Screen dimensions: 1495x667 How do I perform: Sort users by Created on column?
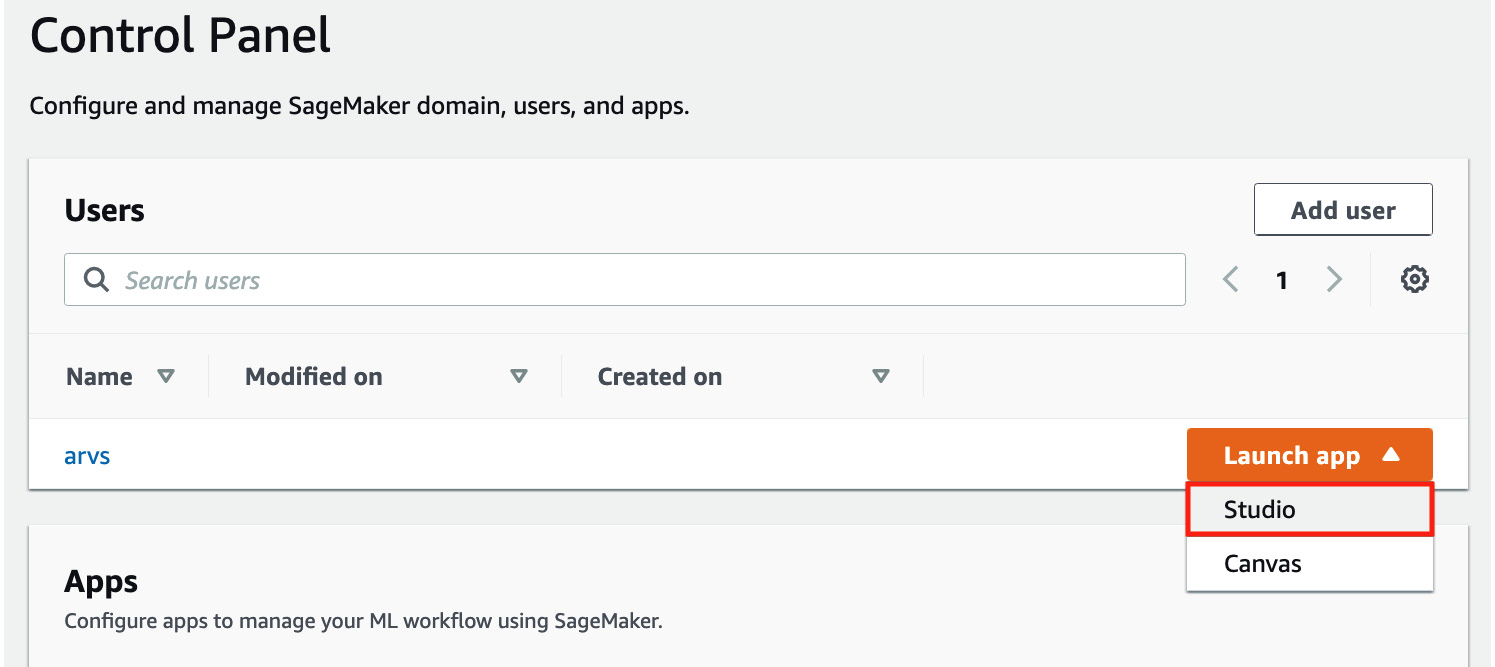coord(880,376)
